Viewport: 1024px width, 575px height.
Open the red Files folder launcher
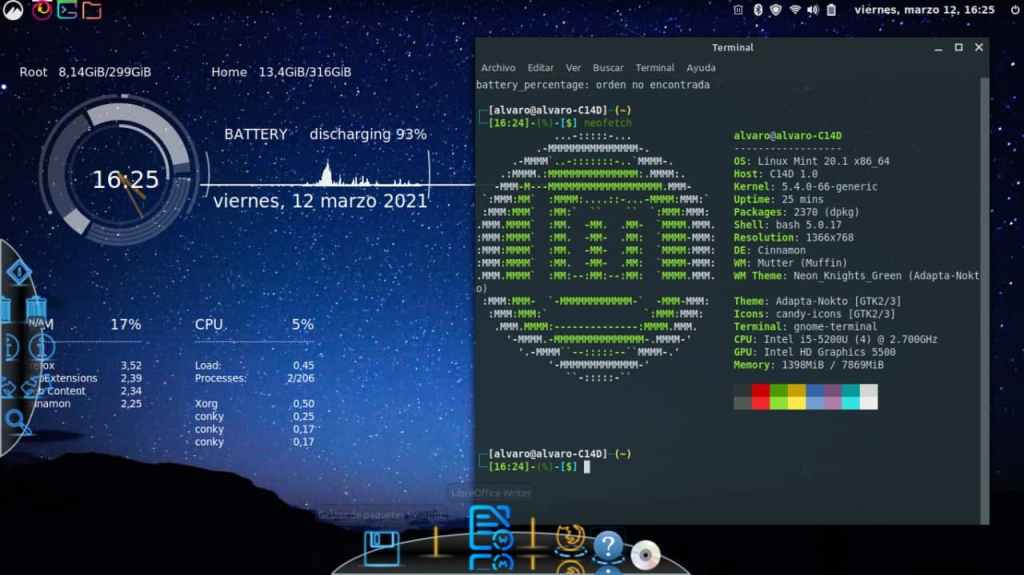point(92,10)
